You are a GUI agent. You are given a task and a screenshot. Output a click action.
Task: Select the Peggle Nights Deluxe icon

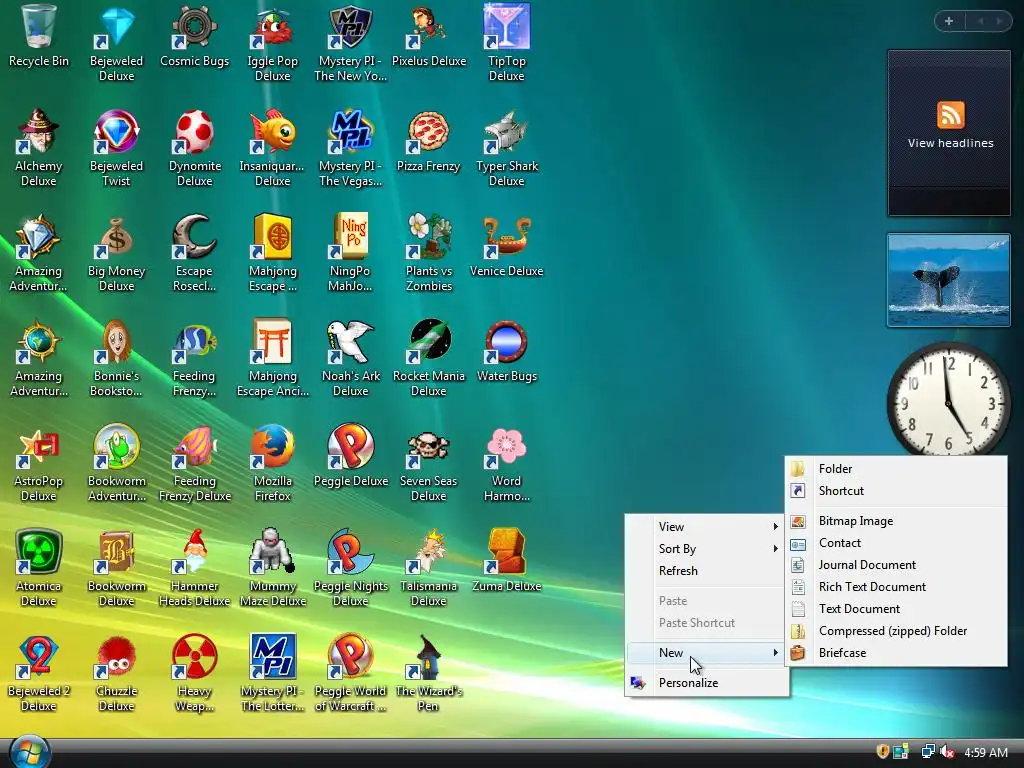[x=350, y=552]
